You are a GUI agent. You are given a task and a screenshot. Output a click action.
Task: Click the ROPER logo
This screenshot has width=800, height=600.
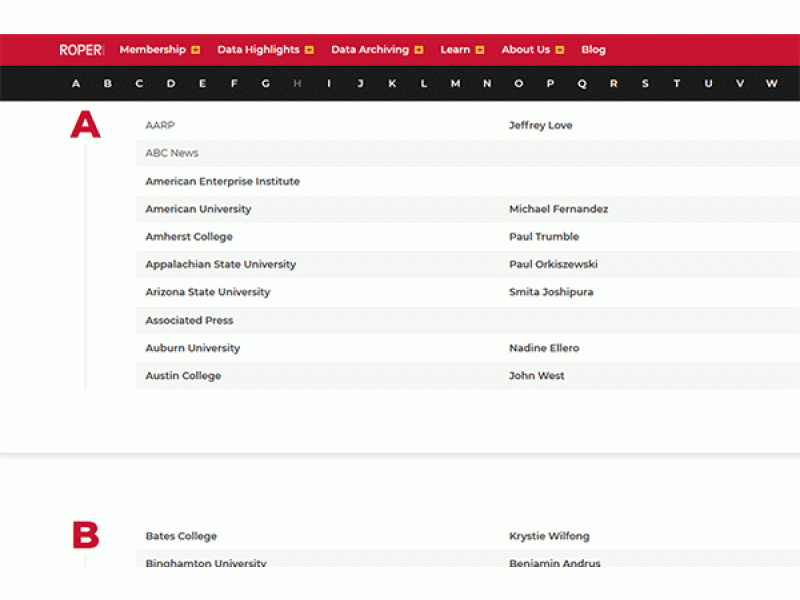pos(80,50)
